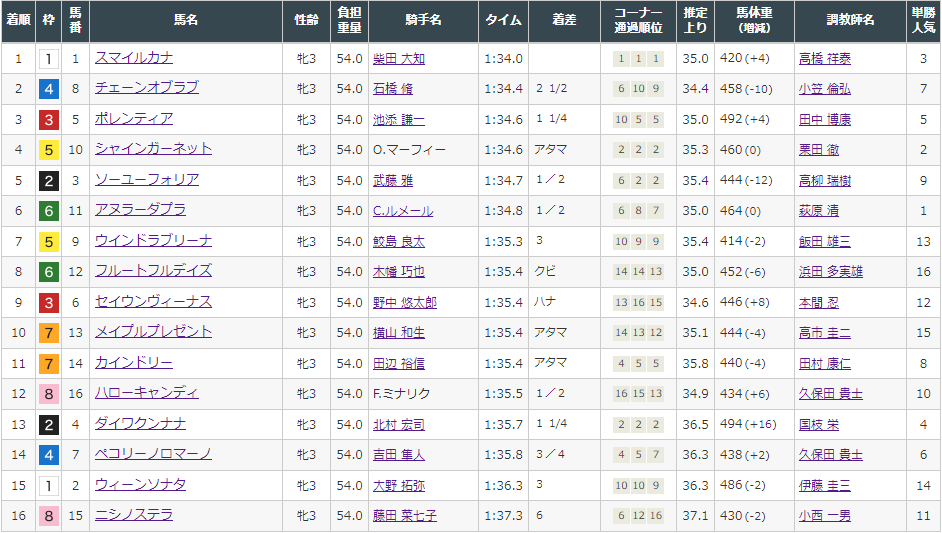
Task: Click jockey name 石橋 脩
Action: pyautogui.click(x=393, y=89)
